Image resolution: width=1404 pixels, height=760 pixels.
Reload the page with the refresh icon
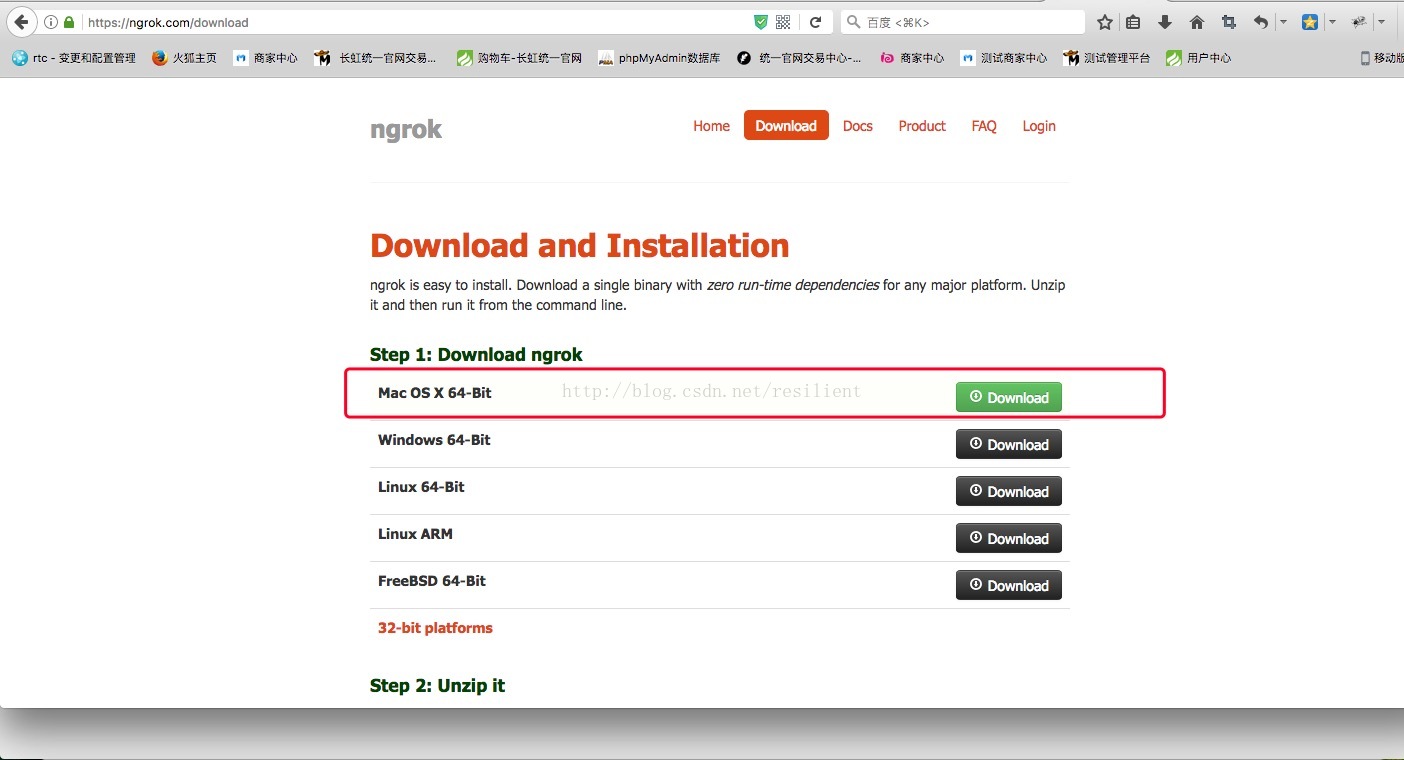click(x=816, y=22)
